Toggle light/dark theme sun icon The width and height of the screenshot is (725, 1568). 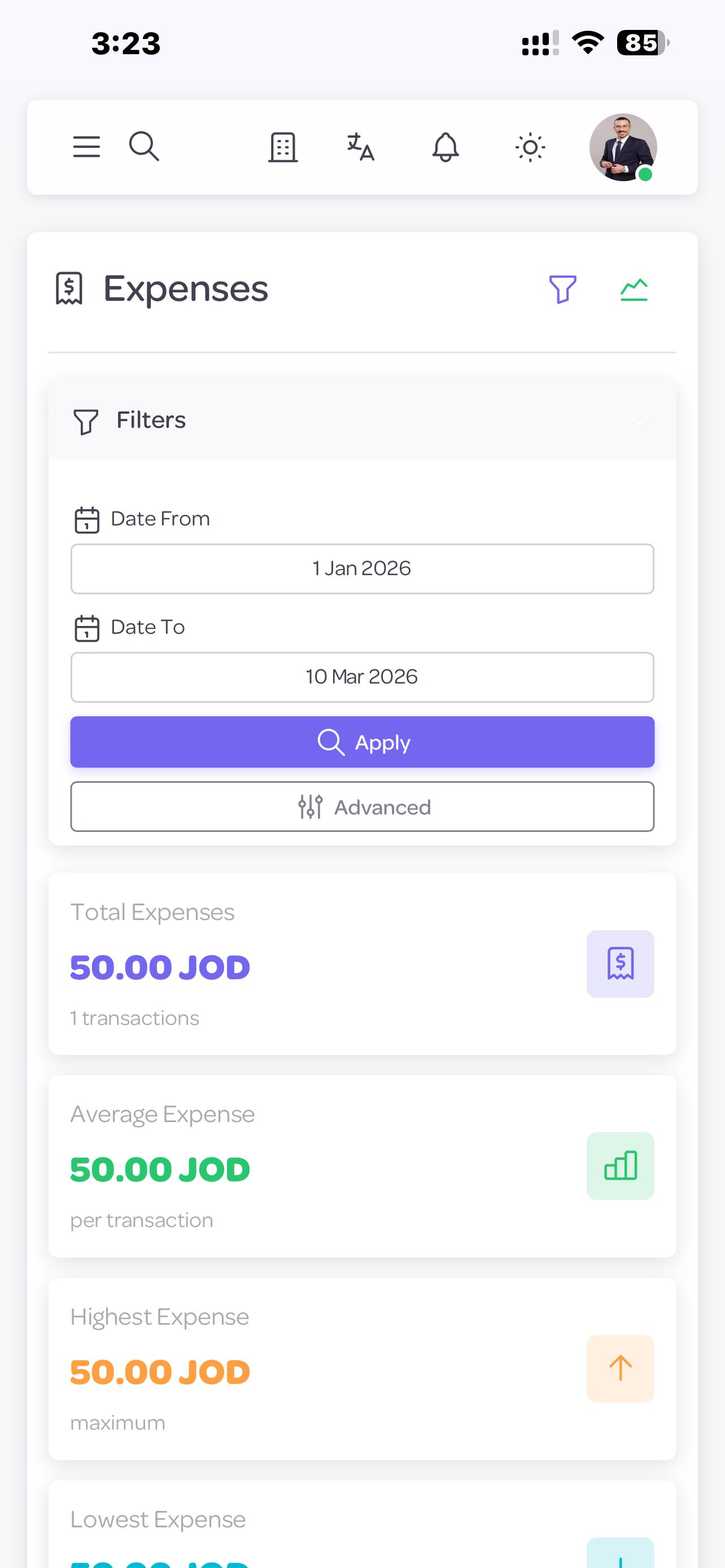tap(530, 147)
